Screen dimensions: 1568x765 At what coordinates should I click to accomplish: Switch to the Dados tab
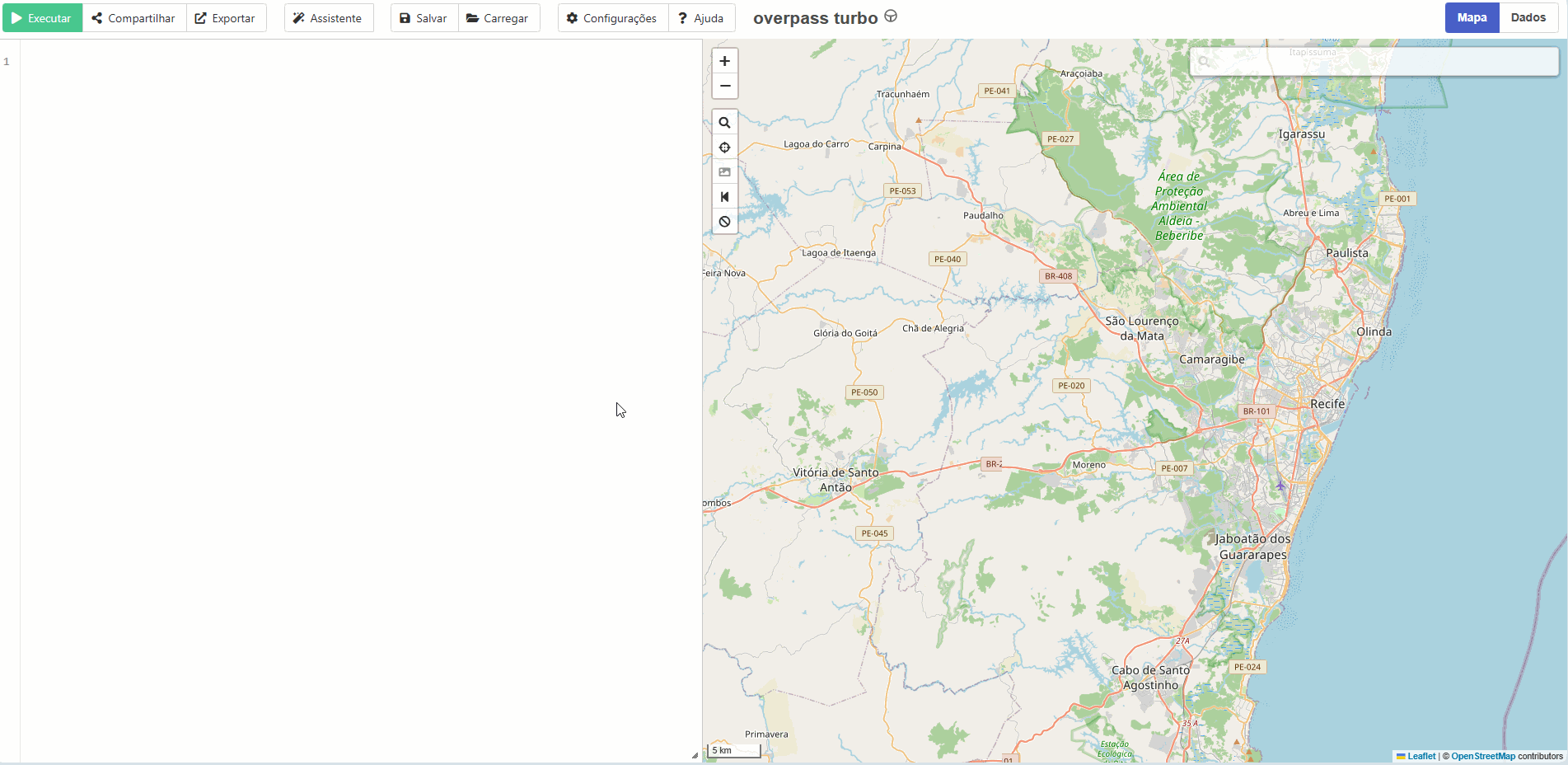coord(1528,17)
